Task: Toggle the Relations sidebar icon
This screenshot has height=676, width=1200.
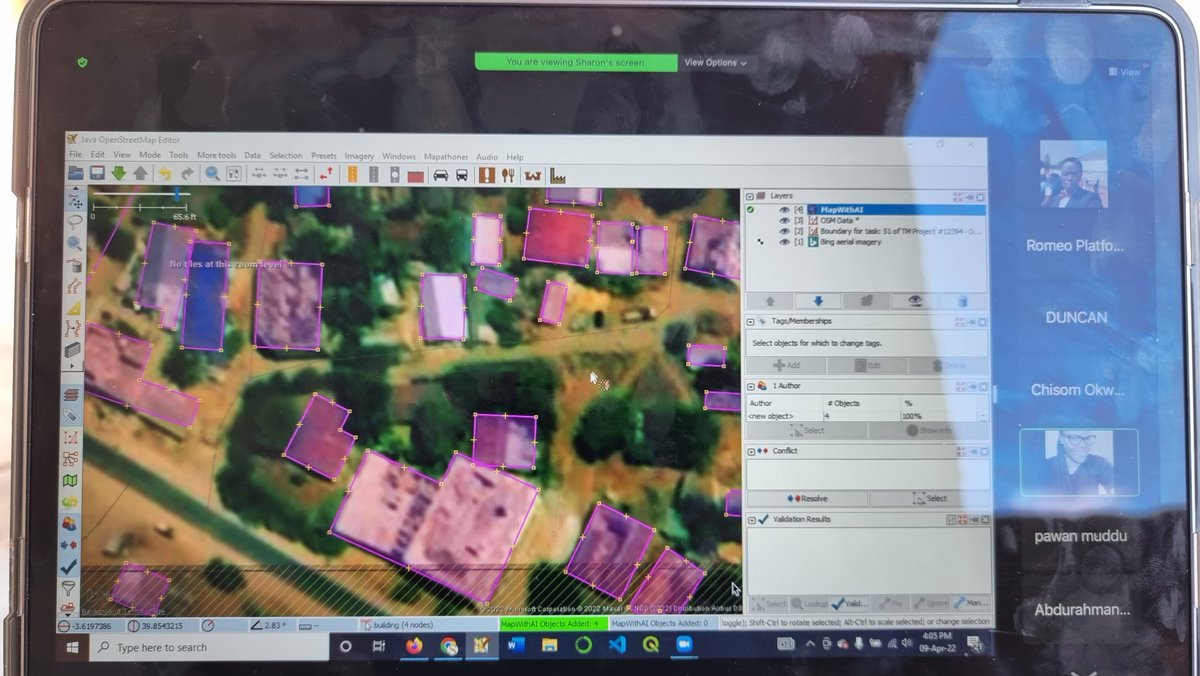Action: point(71,459)
